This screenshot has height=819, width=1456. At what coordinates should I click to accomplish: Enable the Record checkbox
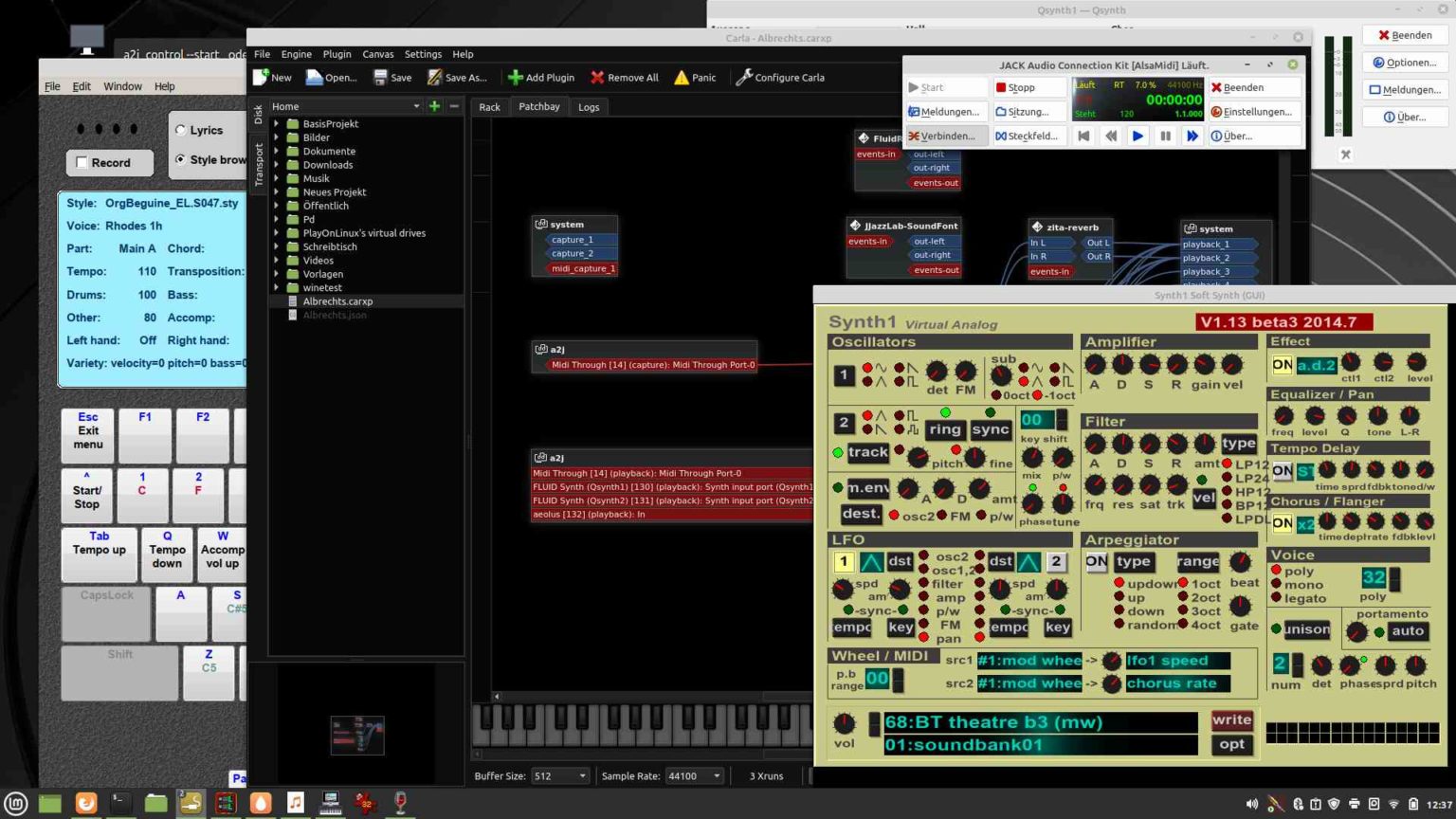point(82,162)
